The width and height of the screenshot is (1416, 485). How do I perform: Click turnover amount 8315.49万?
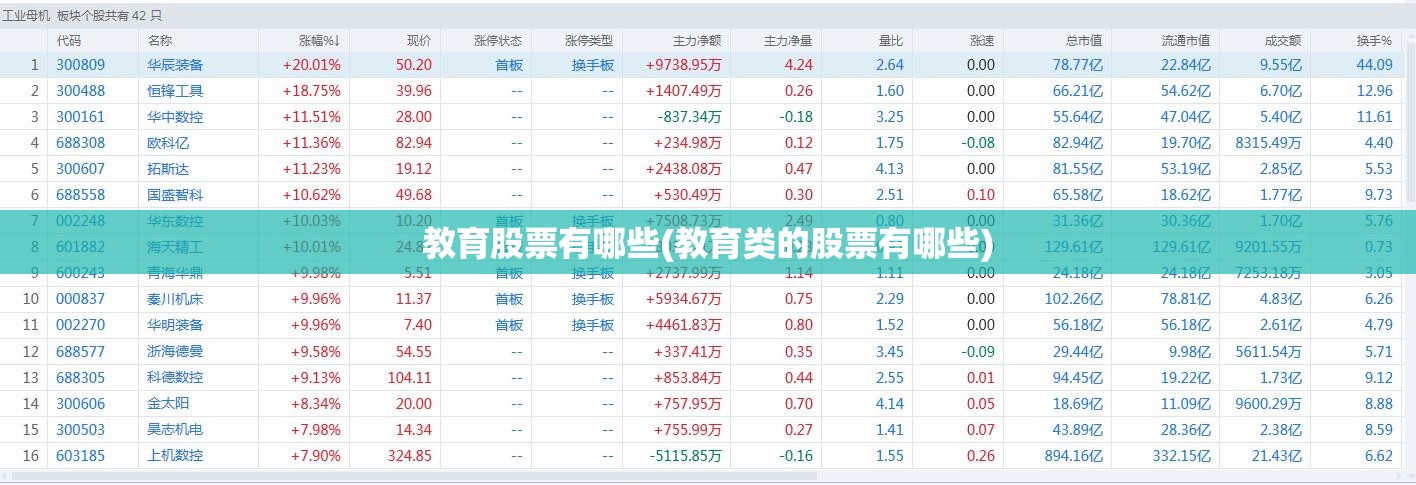point(1268,142)
